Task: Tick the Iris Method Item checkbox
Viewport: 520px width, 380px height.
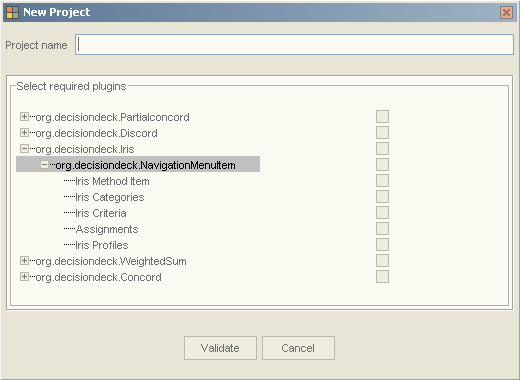Action: [x=382, y=181]
